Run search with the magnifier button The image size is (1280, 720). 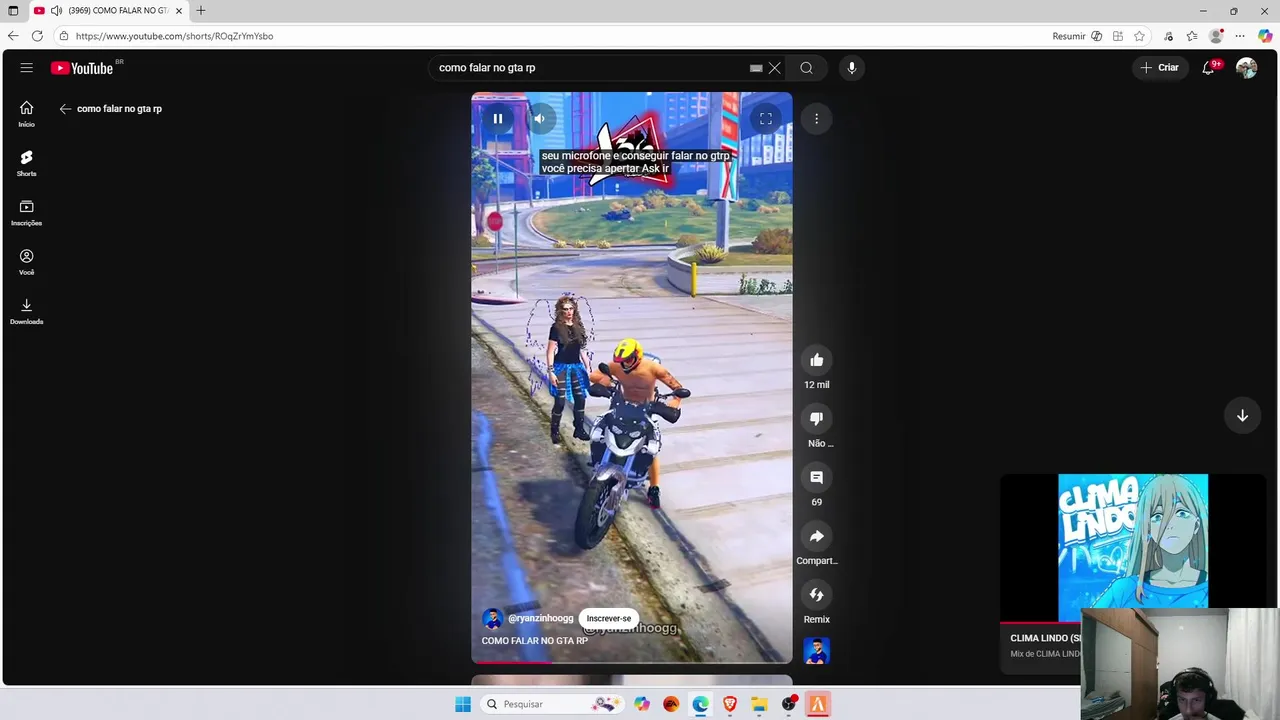806,68
